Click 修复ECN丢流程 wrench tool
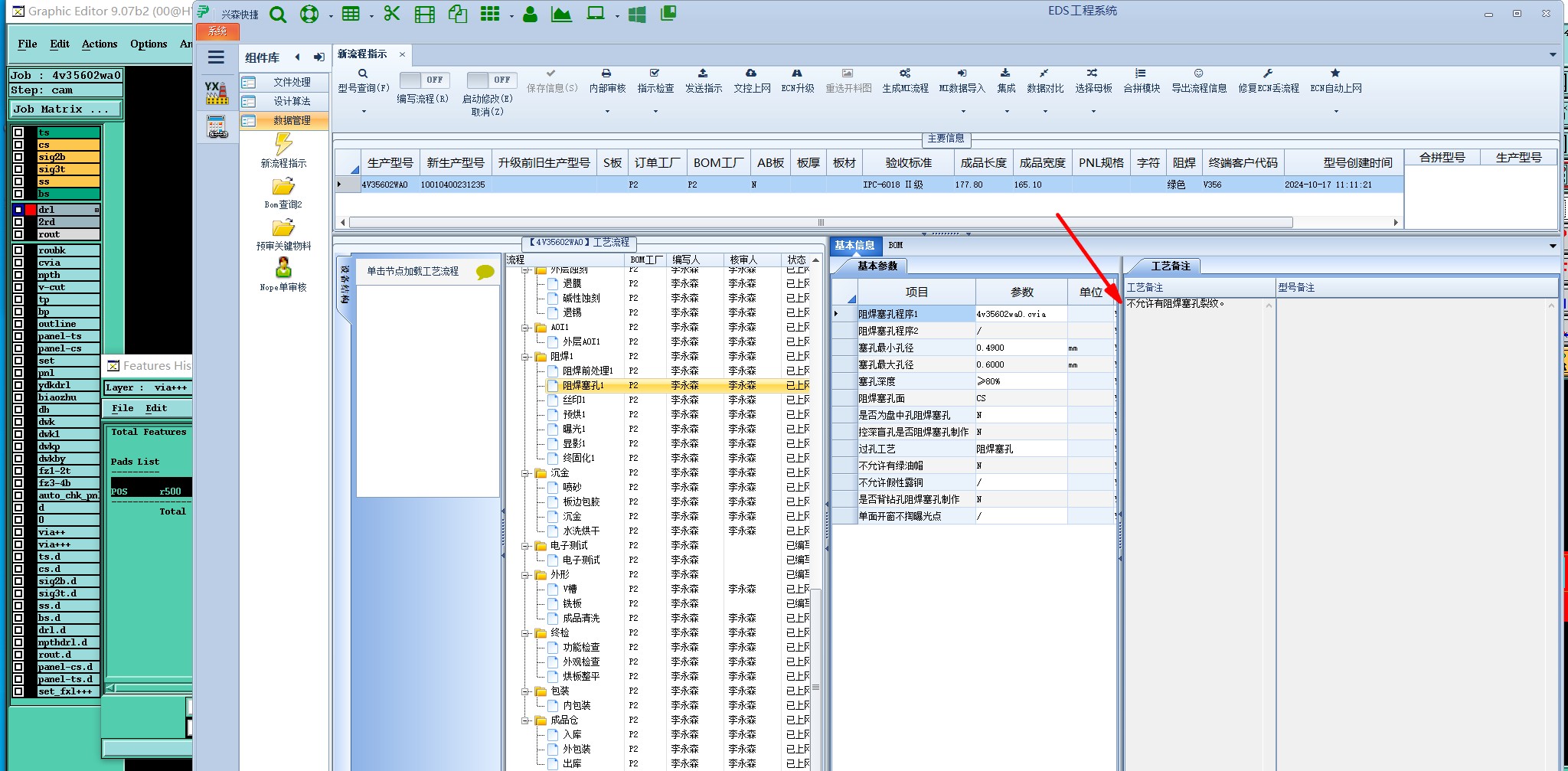This screenshot has height=771, width=1568. click(1268, 80)
